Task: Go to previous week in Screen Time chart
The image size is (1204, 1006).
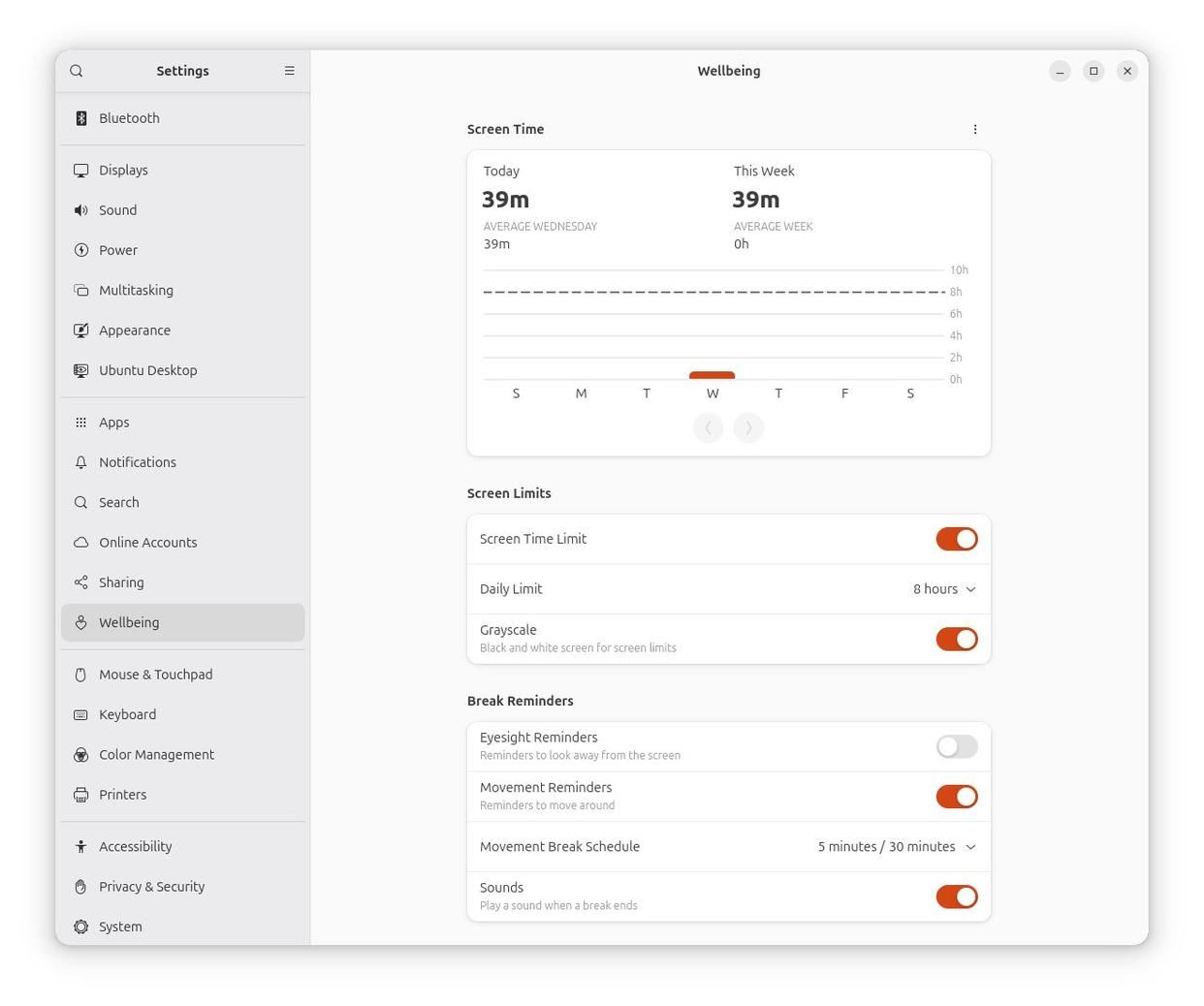Action: point(709,427)
